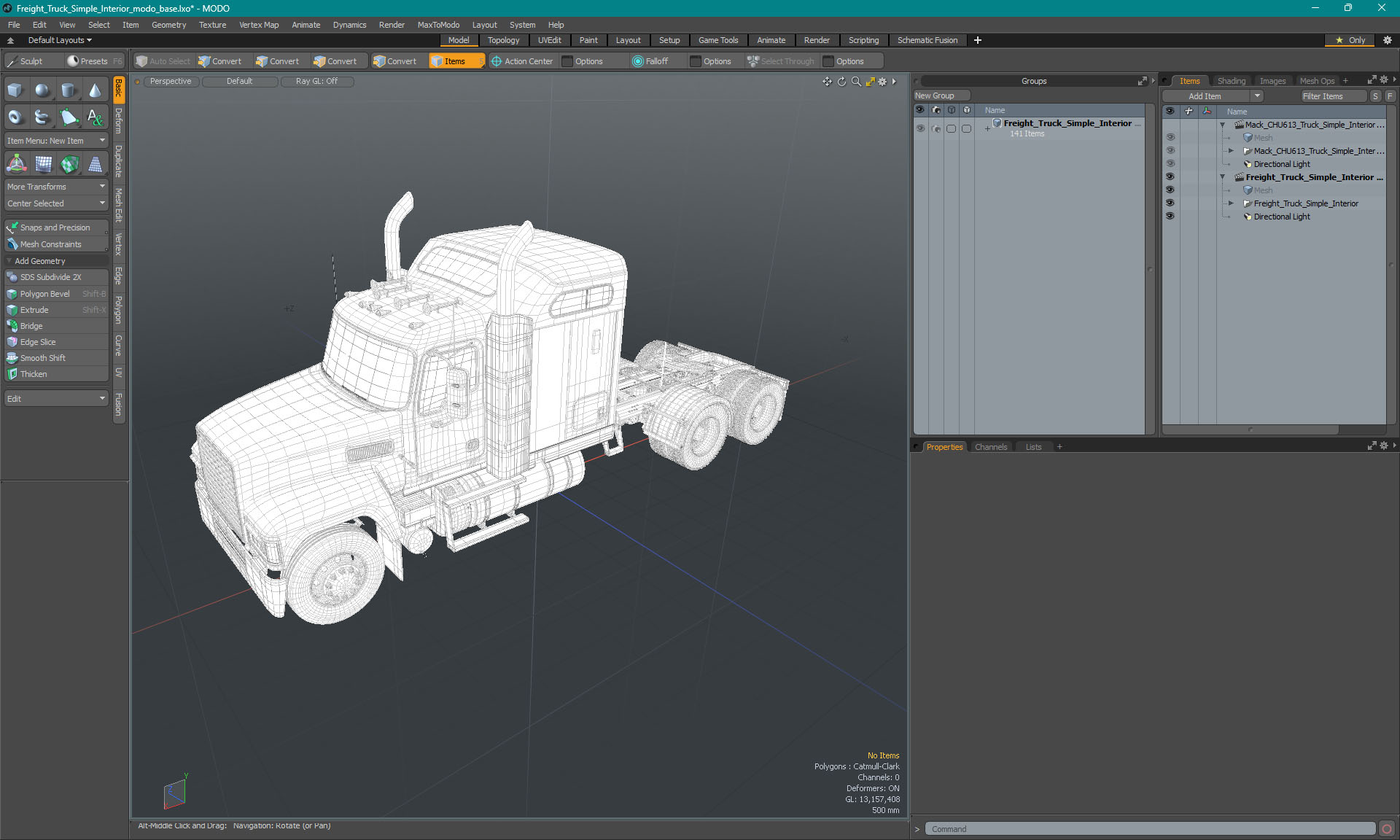The width and height of the screenshot is (1400, 840).
Task: Click the Filter Items field
Action: pos(1333,96)
